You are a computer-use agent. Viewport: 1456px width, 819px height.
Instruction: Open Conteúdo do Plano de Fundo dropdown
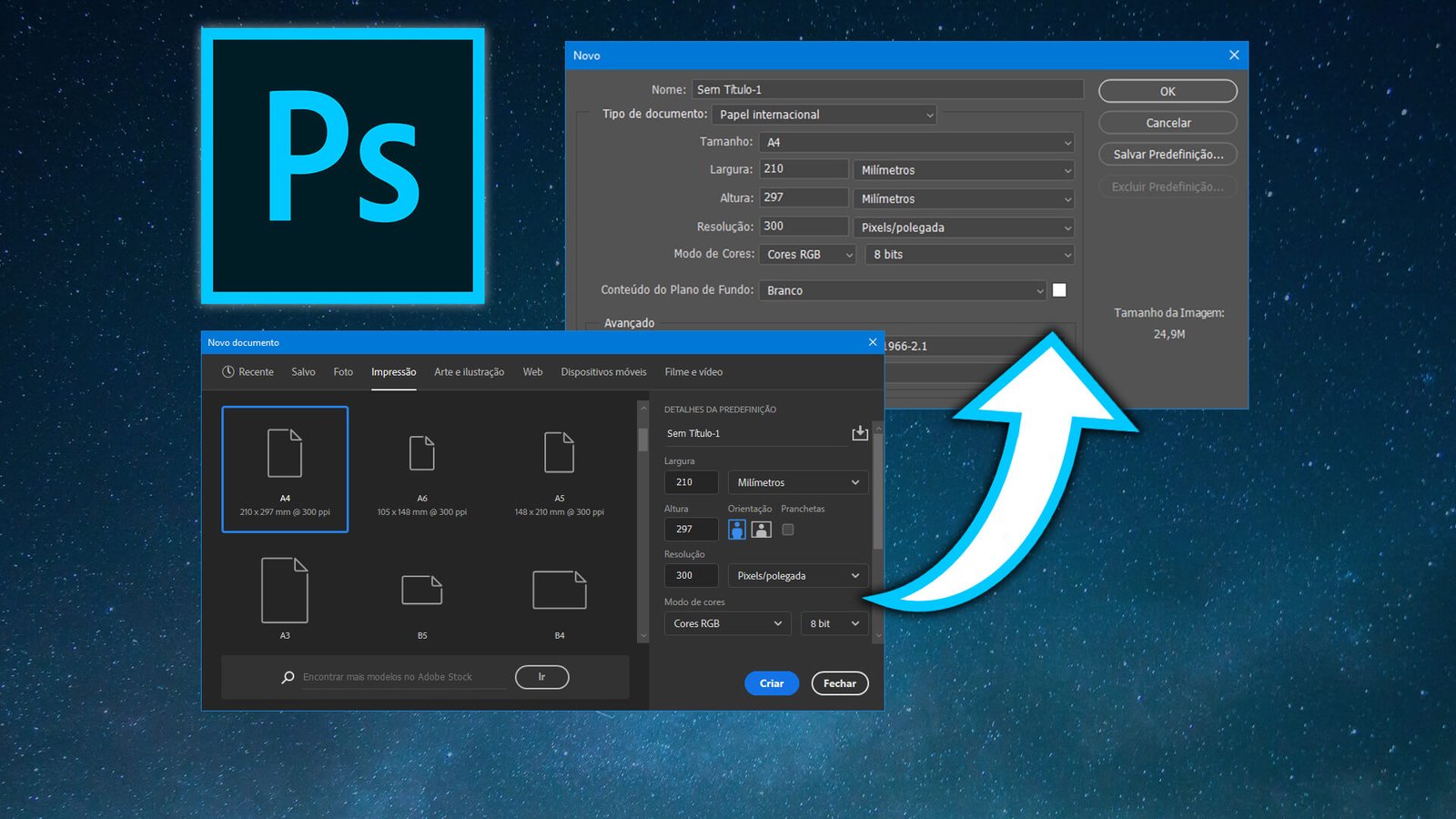[x=903, y=290]
